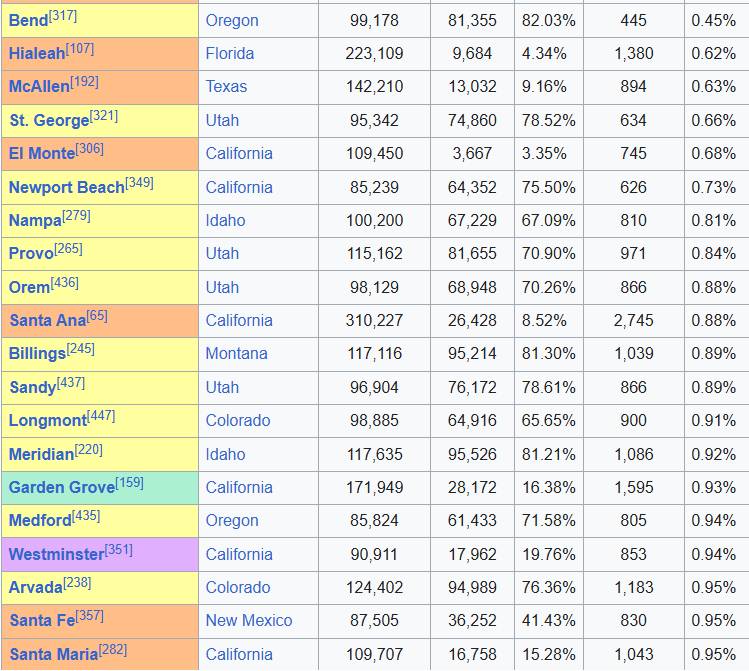Follow the Montana state link
The image size is (749, 671).
coord(236,353)
